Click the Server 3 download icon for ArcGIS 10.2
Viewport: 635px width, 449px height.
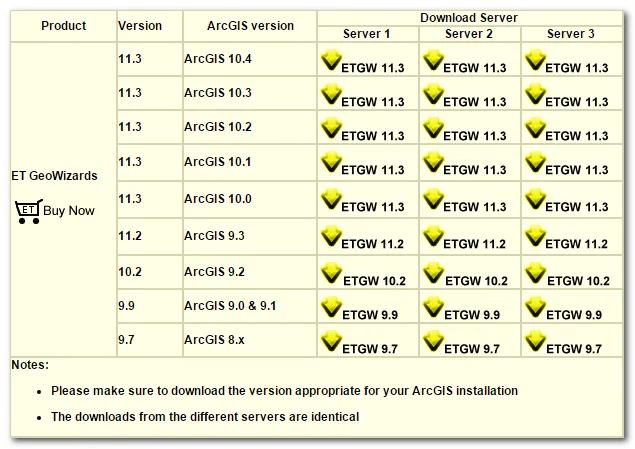coord(535,129)
